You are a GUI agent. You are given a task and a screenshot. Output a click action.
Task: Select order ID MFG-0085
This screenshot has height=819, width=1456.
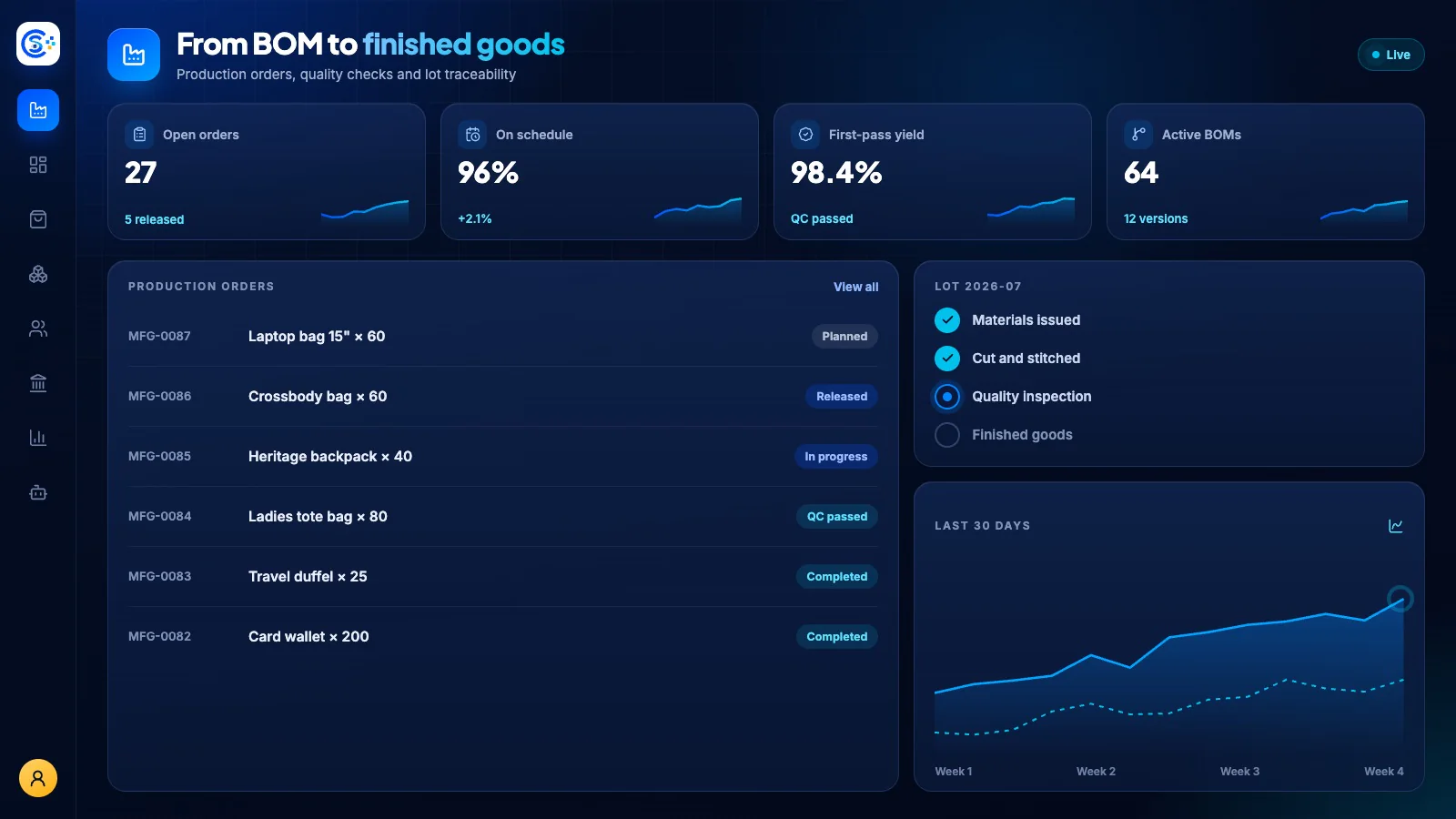159,456
